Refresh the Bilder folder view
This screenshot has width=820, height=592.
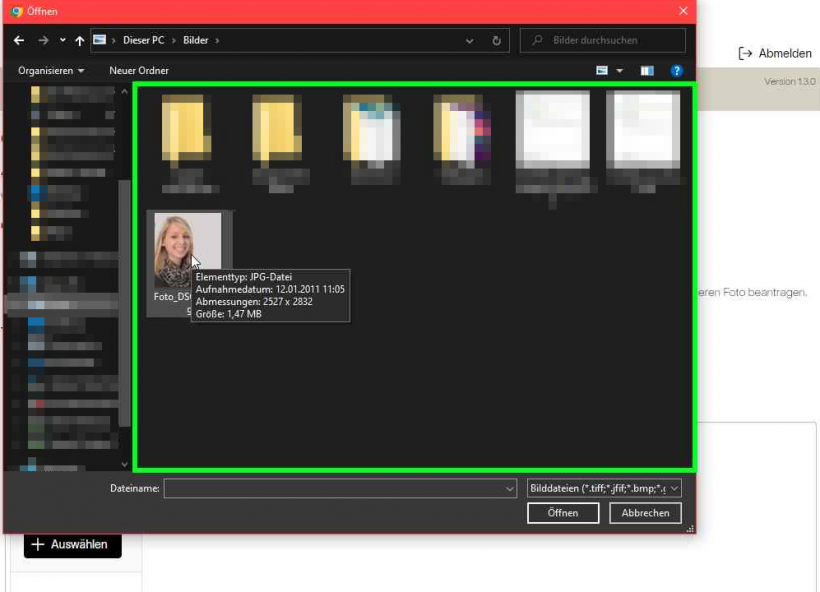496,41
